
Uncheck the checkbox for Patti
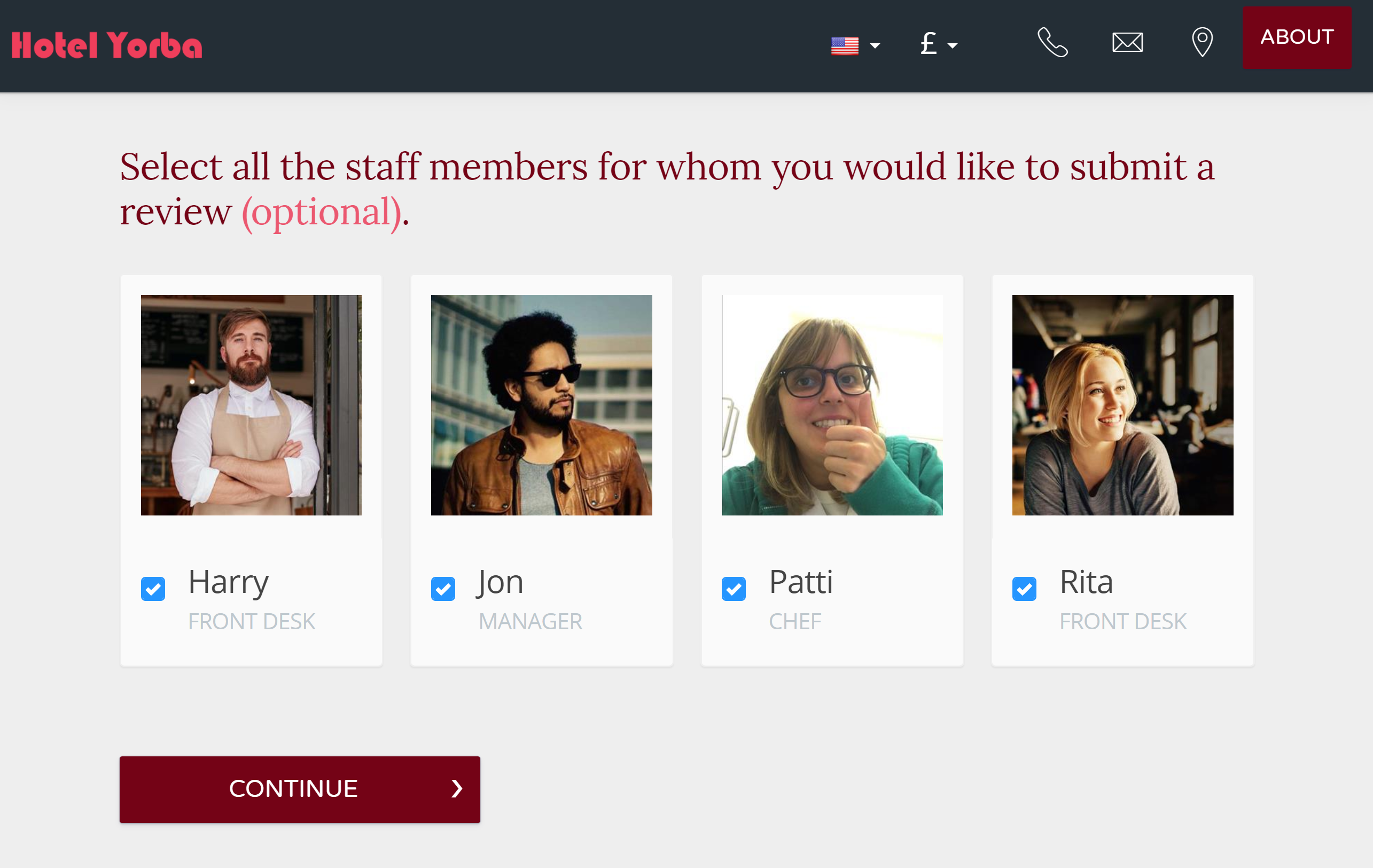(734, 587)
